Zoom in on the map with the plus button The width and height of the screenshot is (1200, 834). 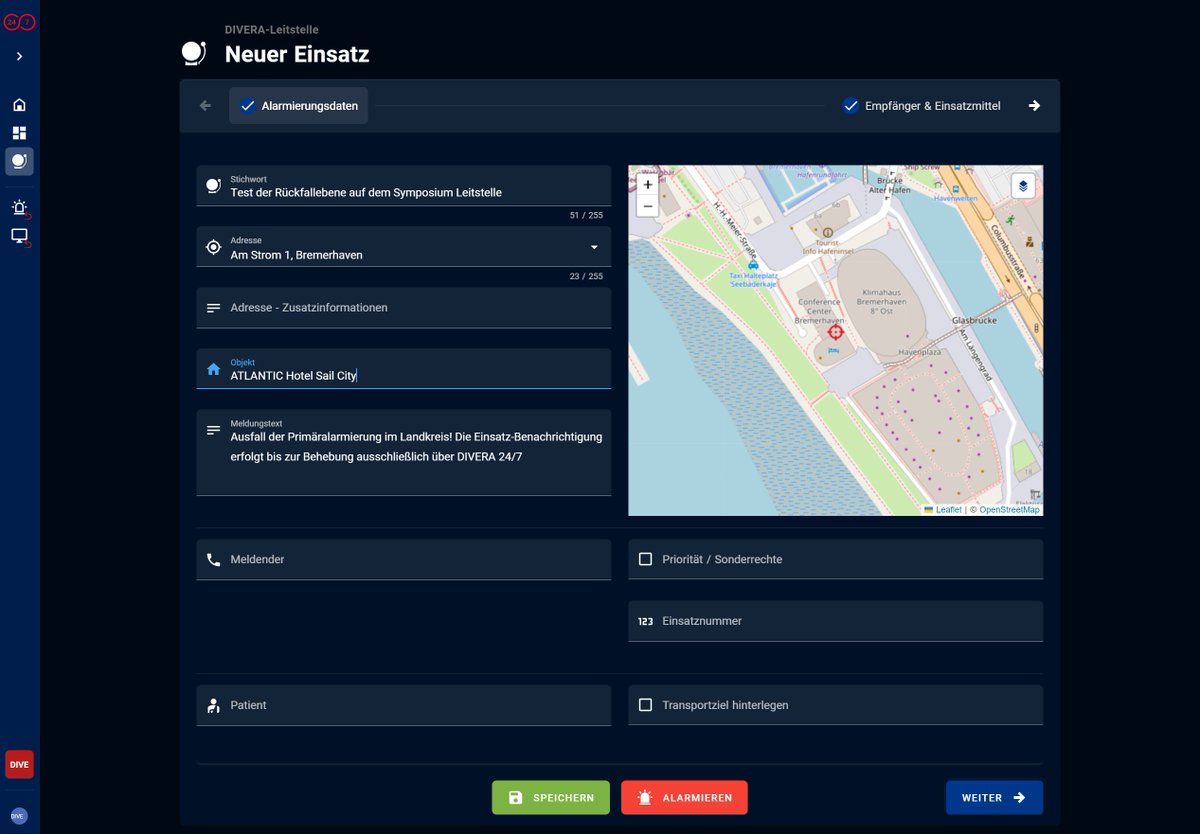point(647,185)
